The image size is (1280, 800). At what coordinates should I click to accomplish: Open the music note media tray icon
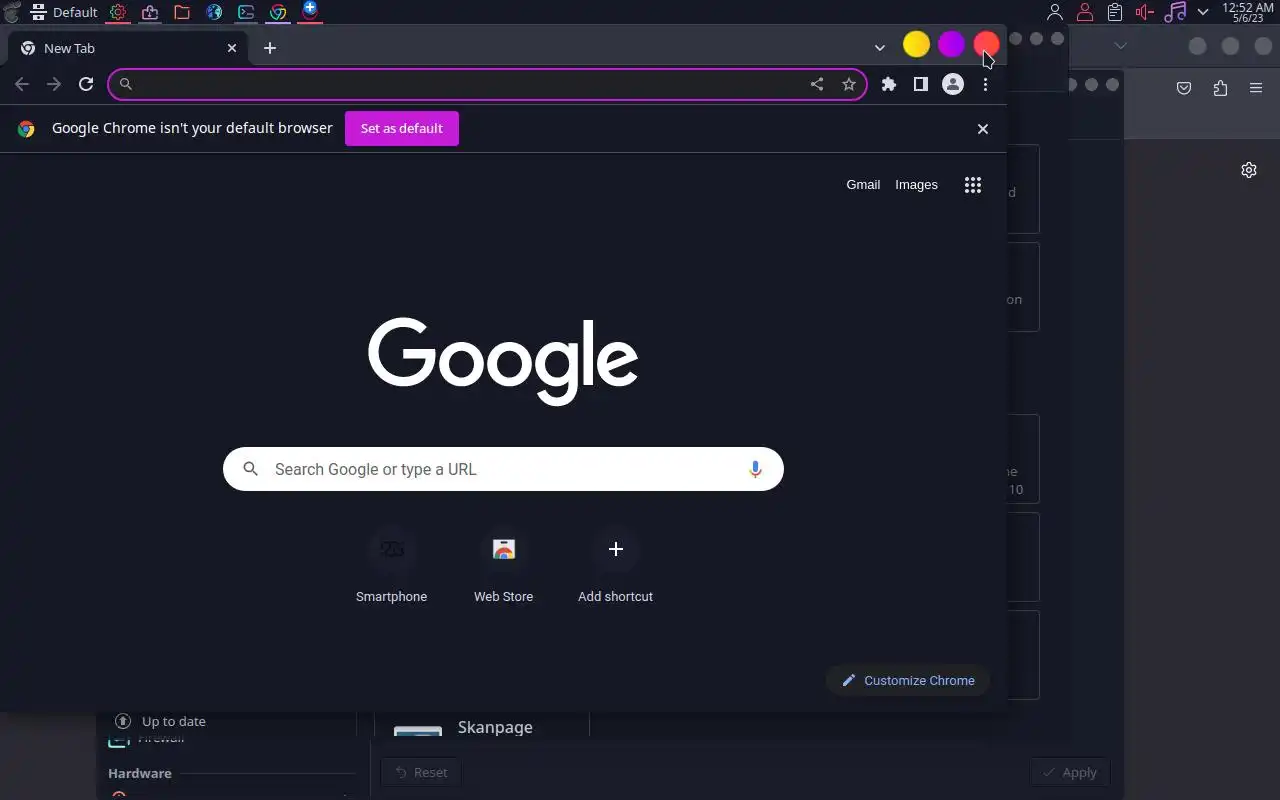pos(1175,12)
